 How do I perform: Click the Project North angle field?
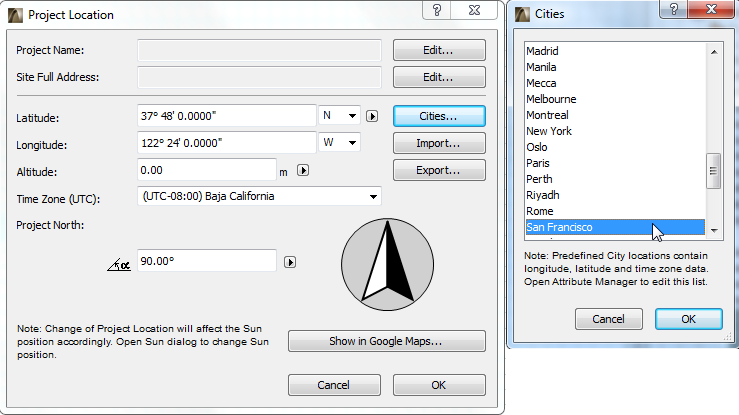206,261
